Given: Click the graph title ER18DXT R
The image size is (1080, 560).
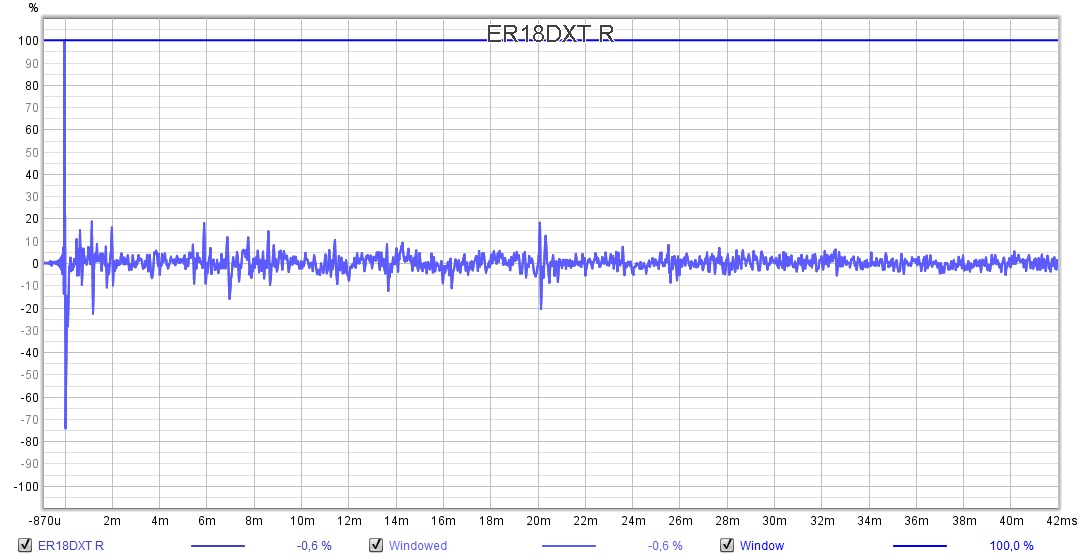Looking at the screenshot, I should coord(550,33).
